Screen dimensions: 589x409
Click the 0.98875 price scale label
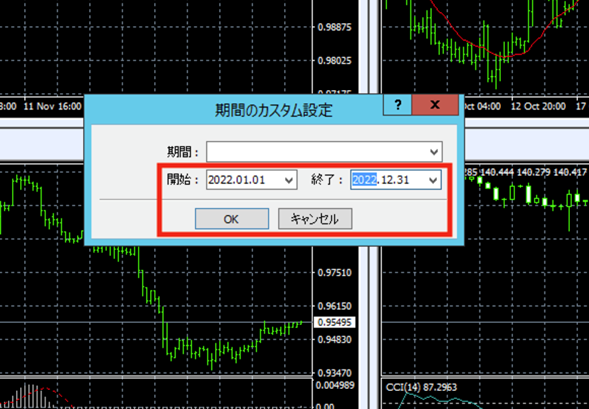click(x=335, y=27)
